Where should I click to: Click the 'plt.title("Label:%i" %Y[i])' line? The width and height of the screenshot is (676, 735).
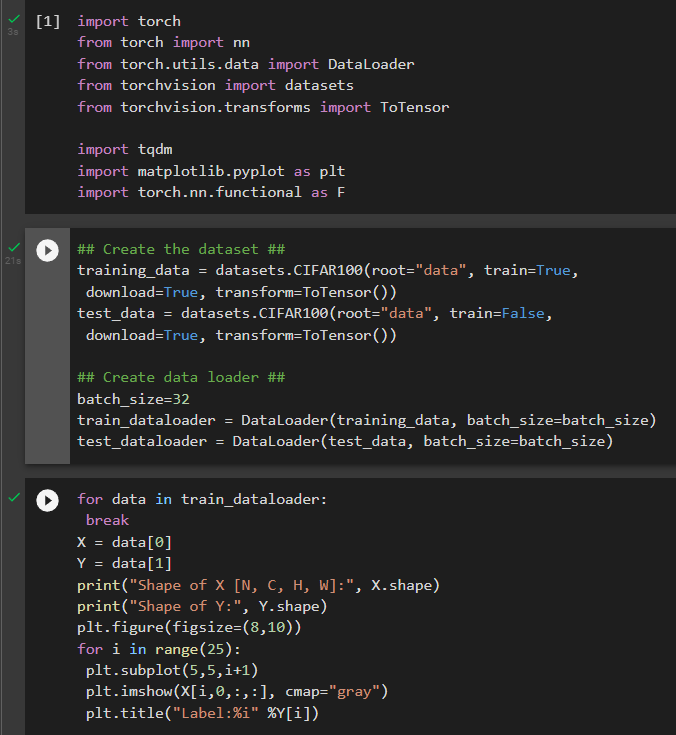[x=202, y=713]
